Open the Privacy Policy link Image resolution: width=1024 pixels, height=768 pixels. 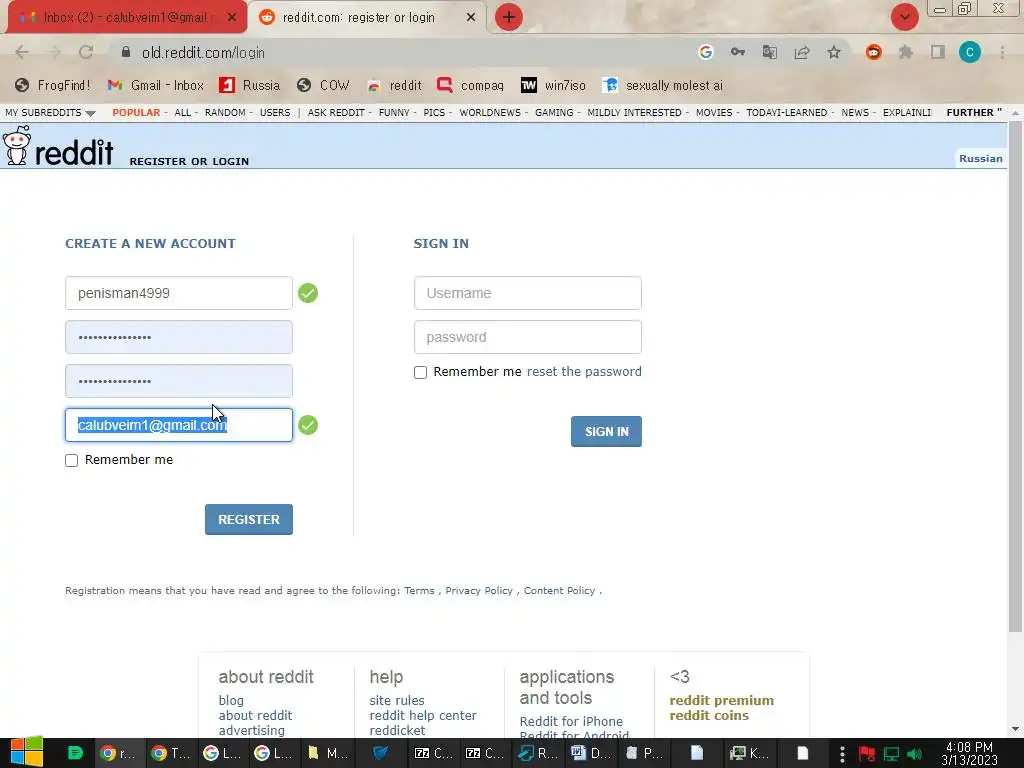(x=479, y=590)
